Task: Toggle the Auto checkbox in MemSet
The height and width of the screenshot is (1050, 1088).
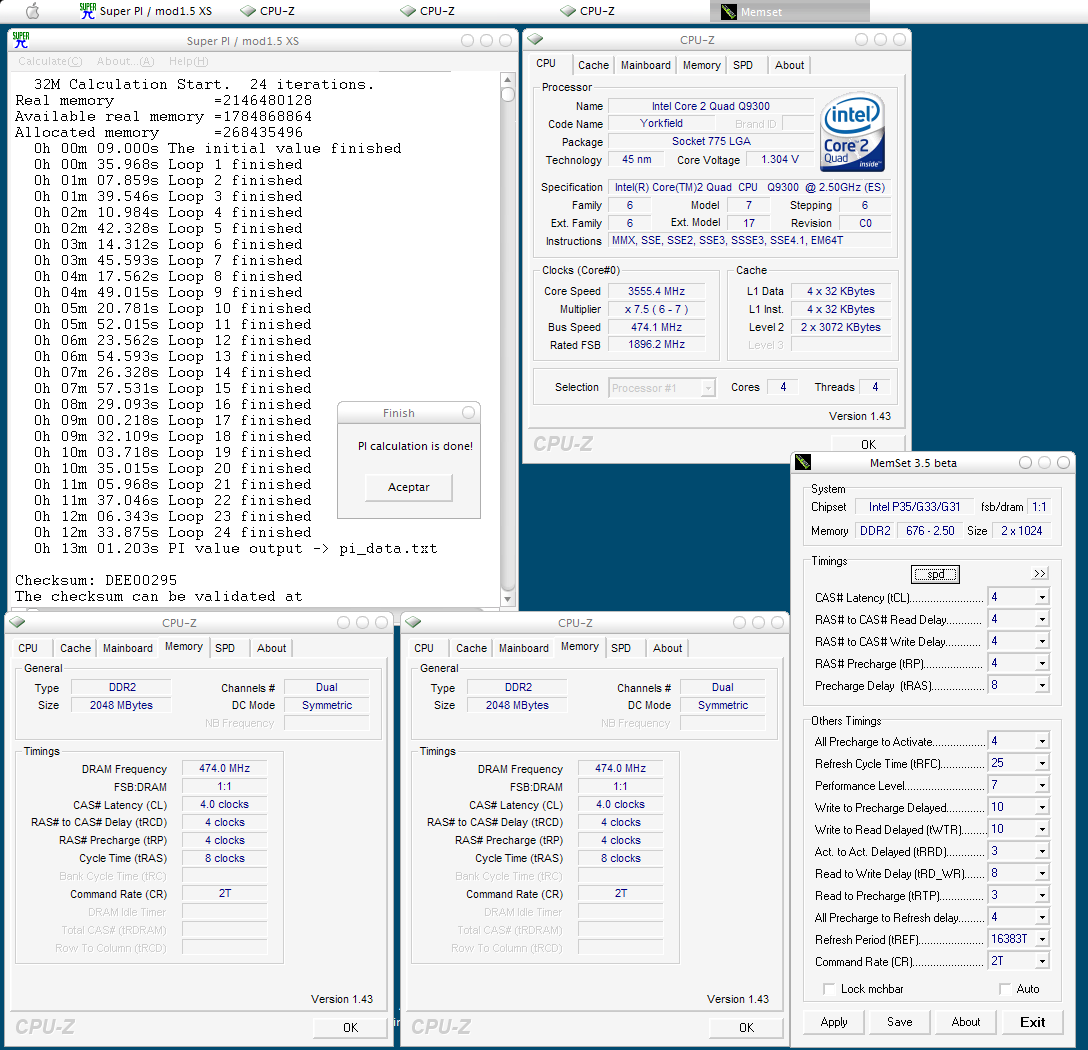Action: (1004, 988)
